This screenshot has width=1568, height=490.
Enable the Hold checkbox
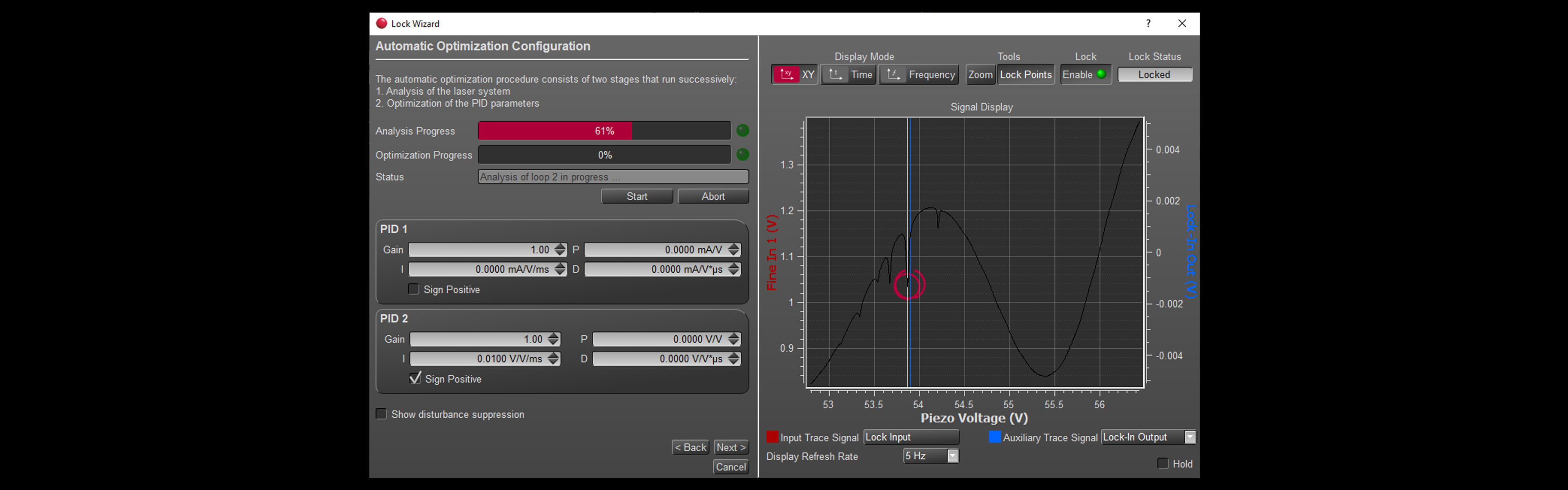coord(1163,464)
